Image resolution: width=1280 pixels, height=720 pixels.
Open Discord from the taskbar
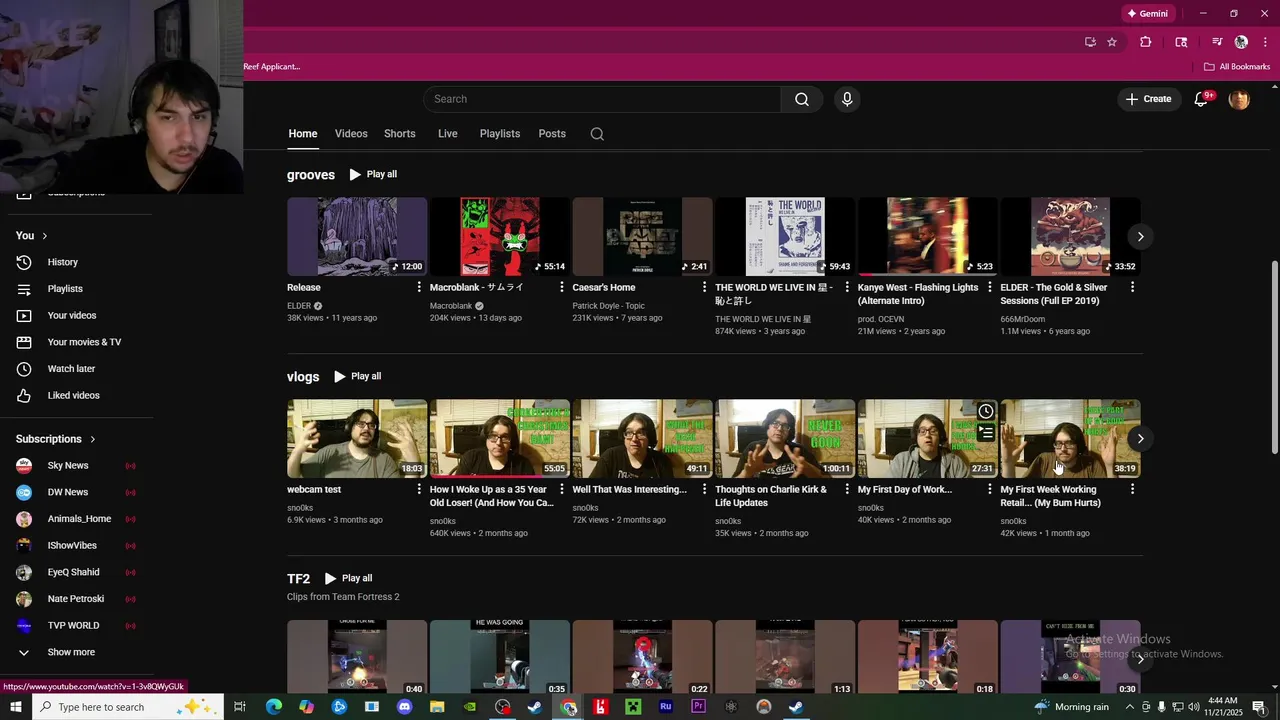point(404,707)
